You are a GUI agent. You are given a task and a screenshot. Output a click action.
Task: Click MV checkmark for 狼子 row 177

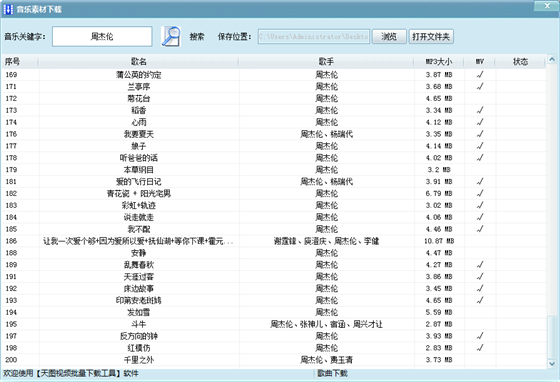[x=480, y=146]
